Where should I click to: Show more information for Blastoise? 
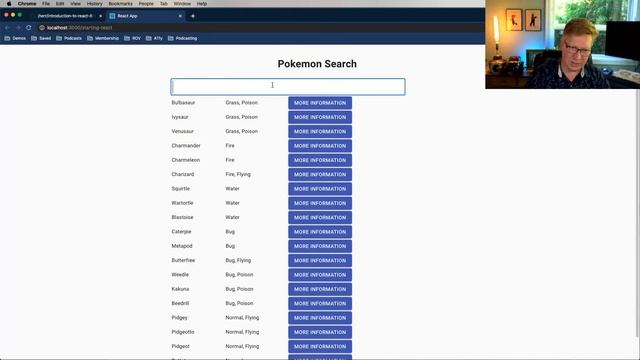[x=320, y=218]
